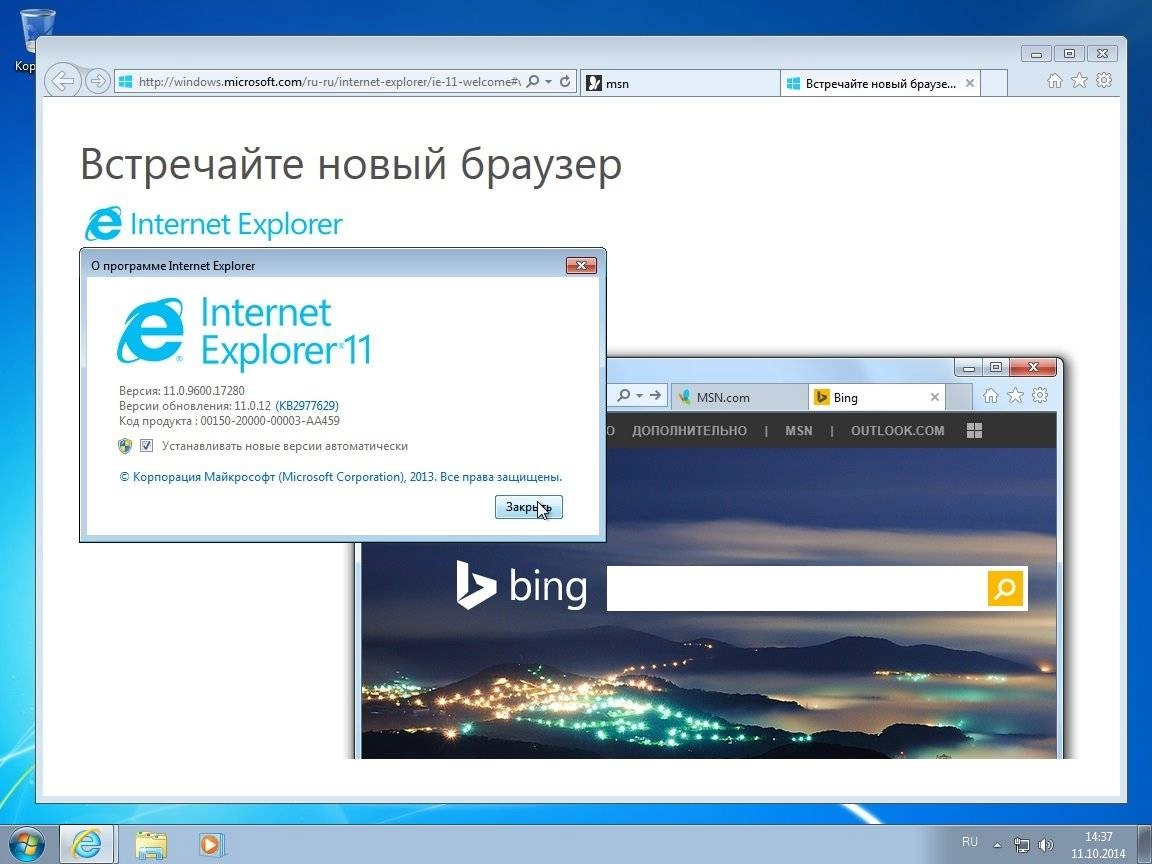Click the network icon in system tray

pos(1022,845)
